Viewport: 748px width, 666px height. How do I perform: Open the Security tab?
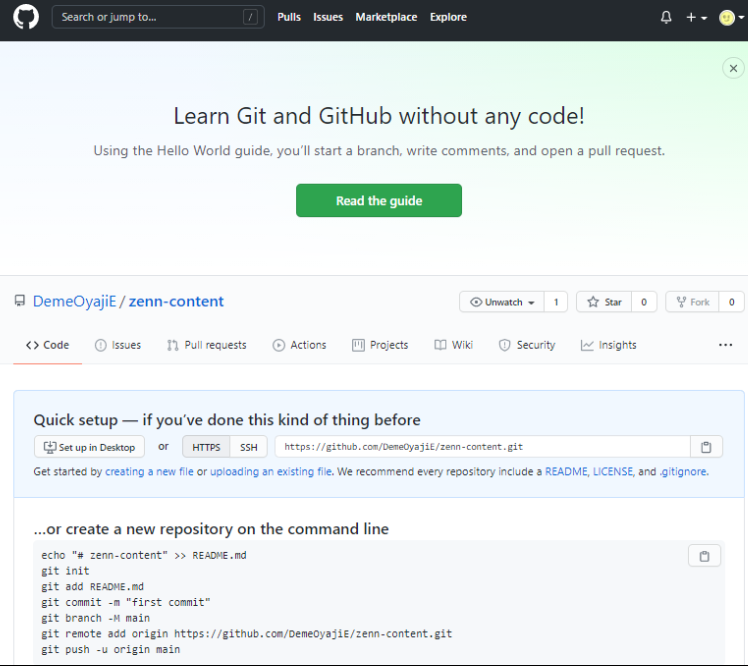pos(527,345)
